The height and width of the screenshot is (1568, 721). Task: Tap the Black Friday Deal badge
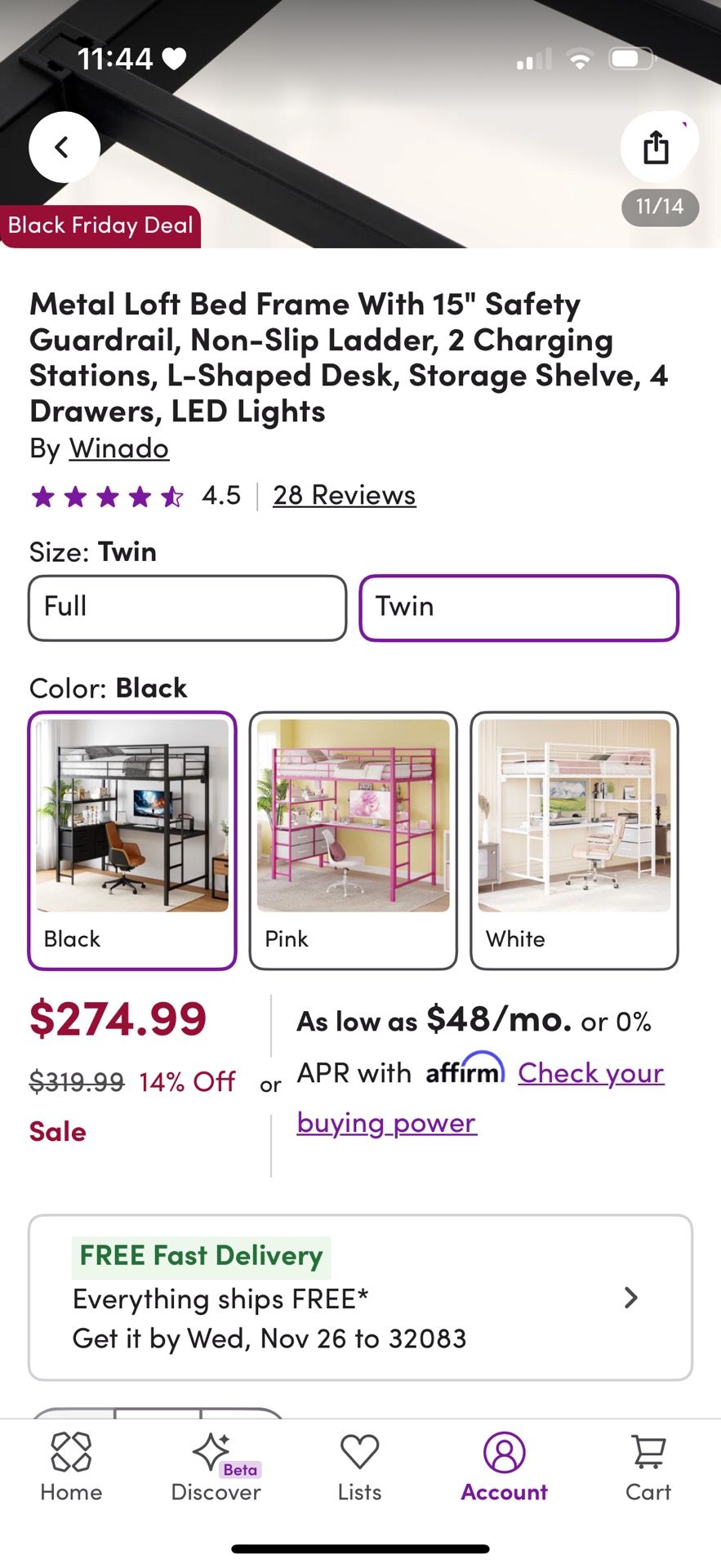(x=100, y=225)
